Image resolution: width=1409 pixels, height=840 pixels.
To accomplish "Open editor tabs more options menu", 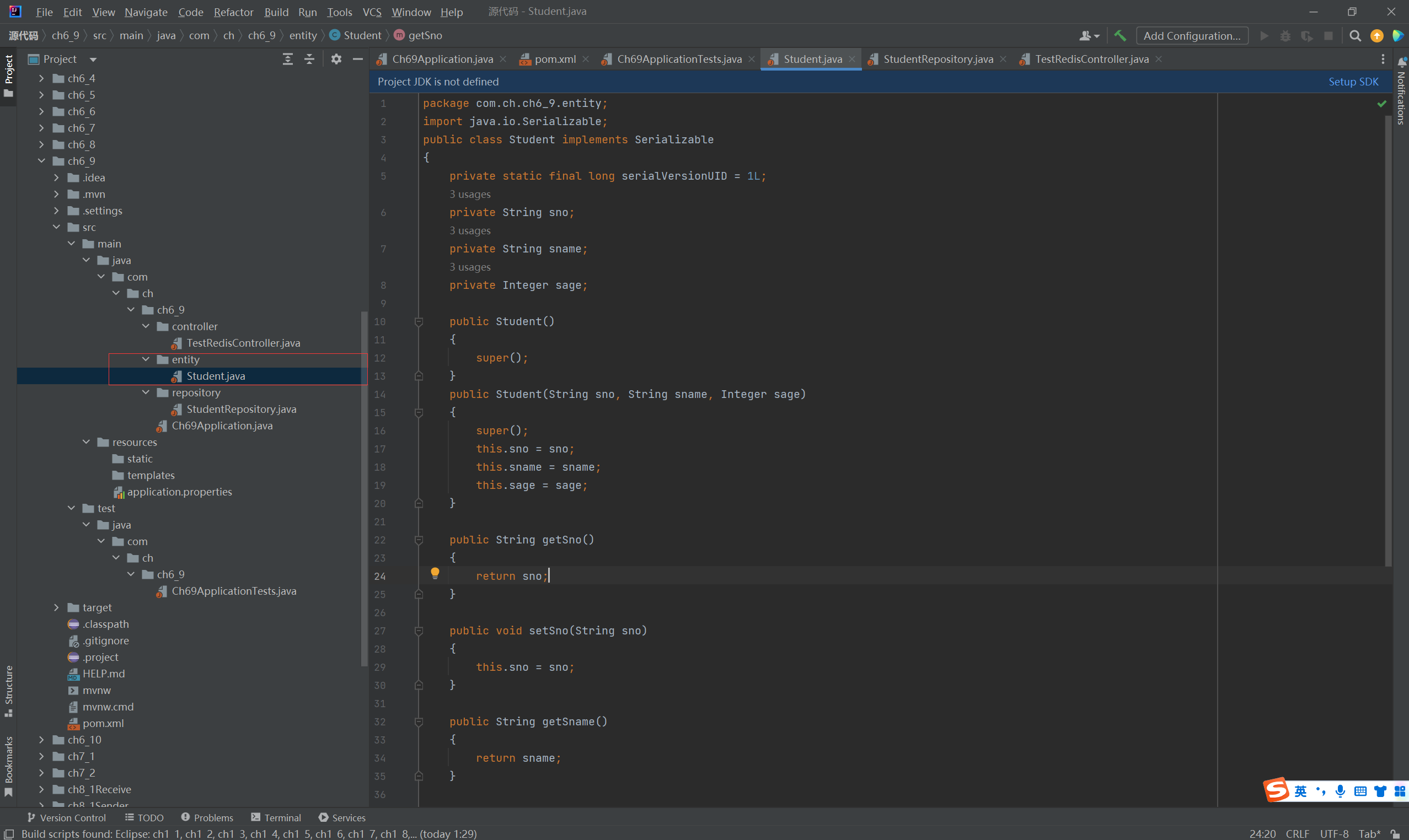I will pyautogui.click(x=1383, y=59).
